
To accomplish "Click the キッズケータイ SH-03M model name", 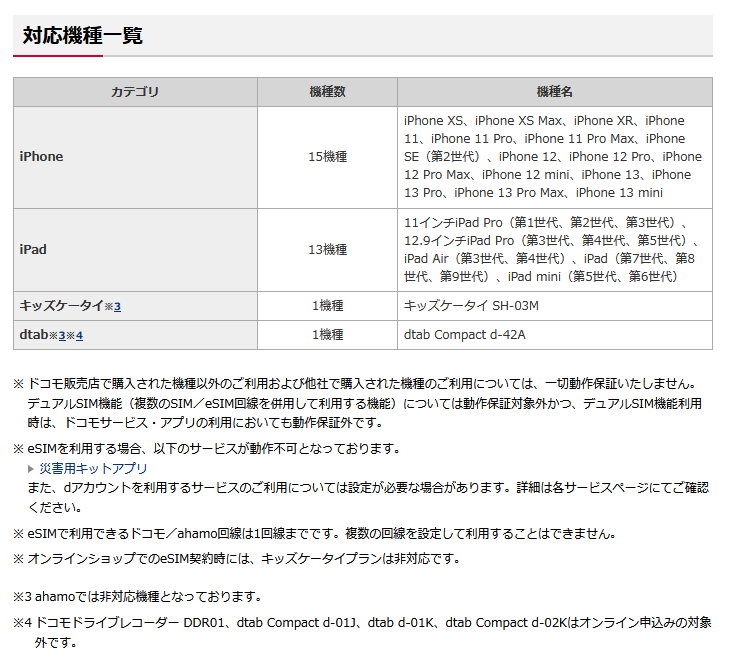I will tap(471, 306).
